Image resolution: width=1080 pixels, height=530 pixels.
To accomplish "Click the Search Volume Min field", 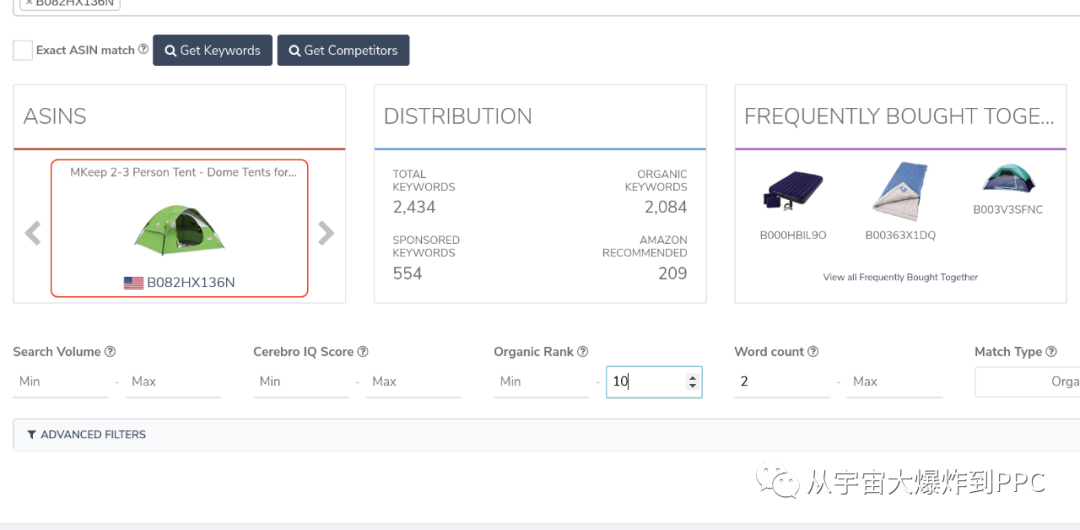I will (60, 381).
